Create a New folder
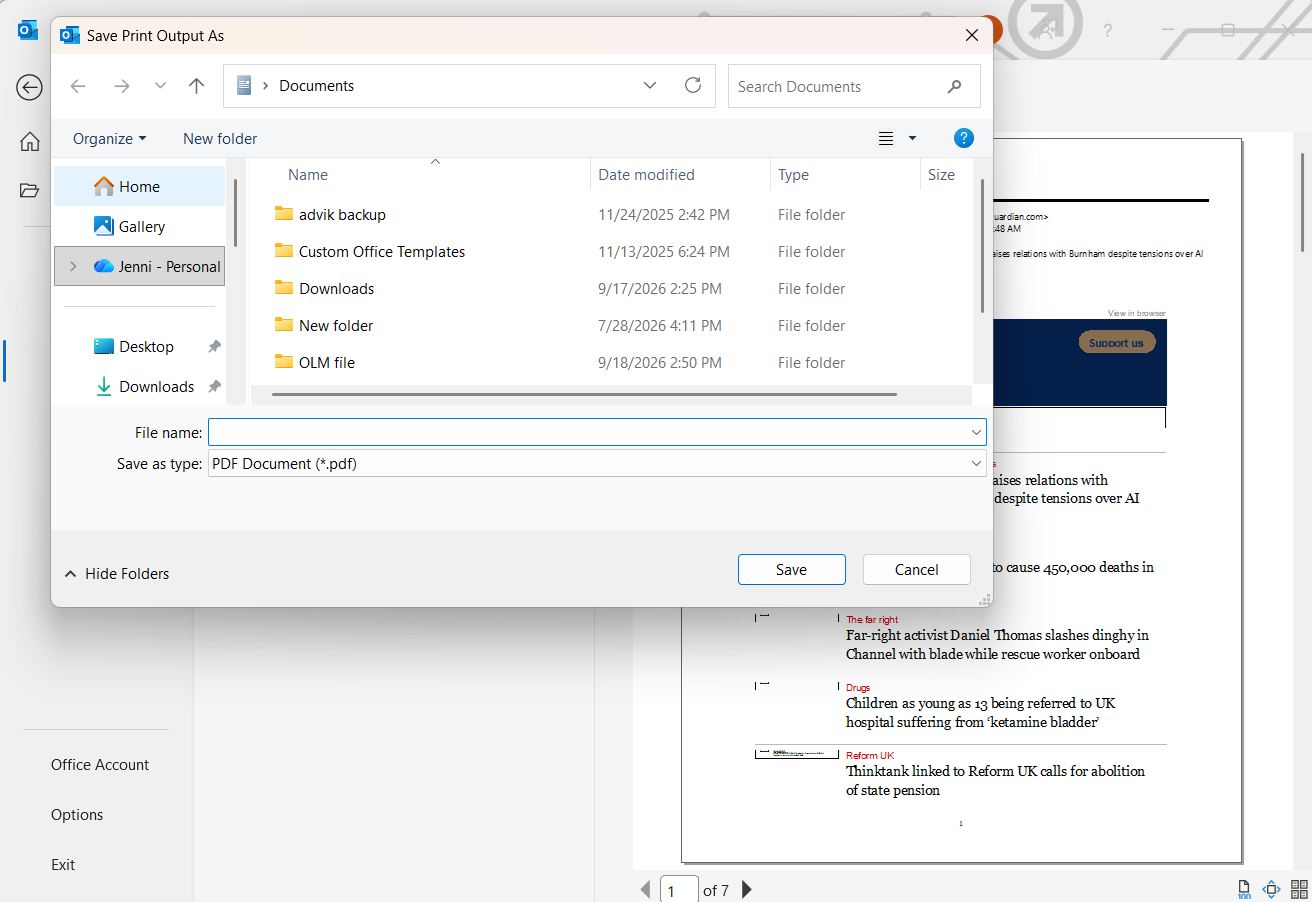This screenshot has height=902, width=1312. [x=220, y=139]
